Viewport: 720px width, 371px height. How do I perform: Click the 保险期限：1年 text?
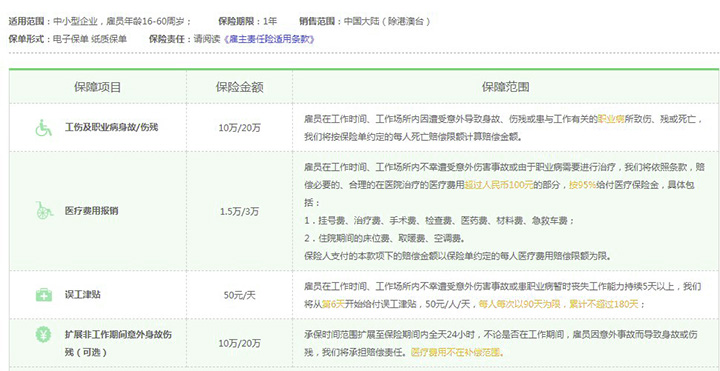248,21
